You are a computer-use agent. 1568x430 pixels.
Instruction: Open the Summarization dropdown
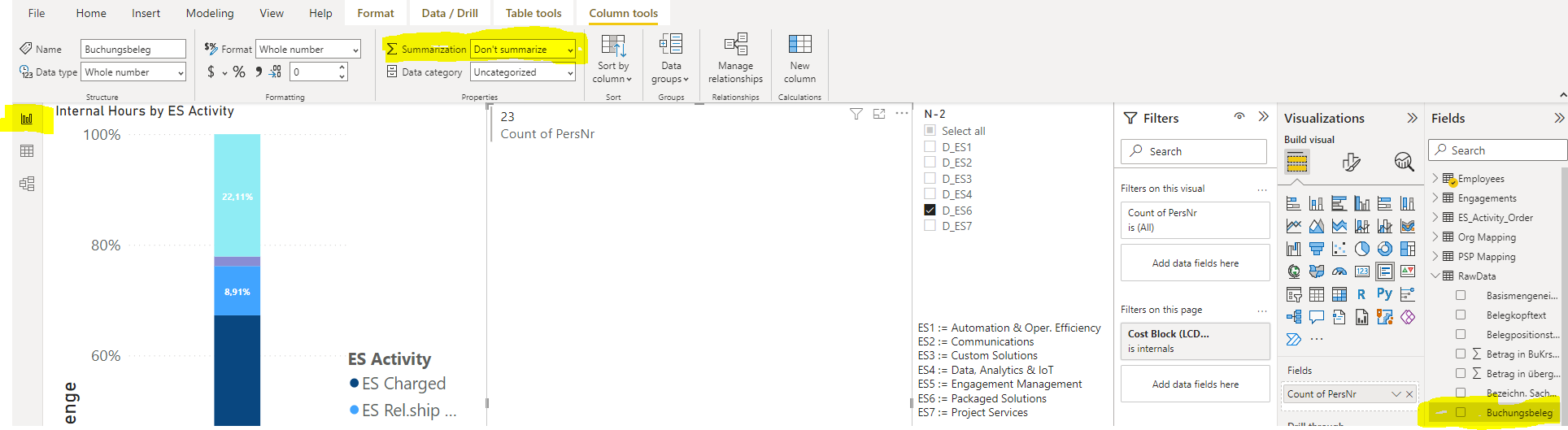(523, 50)
